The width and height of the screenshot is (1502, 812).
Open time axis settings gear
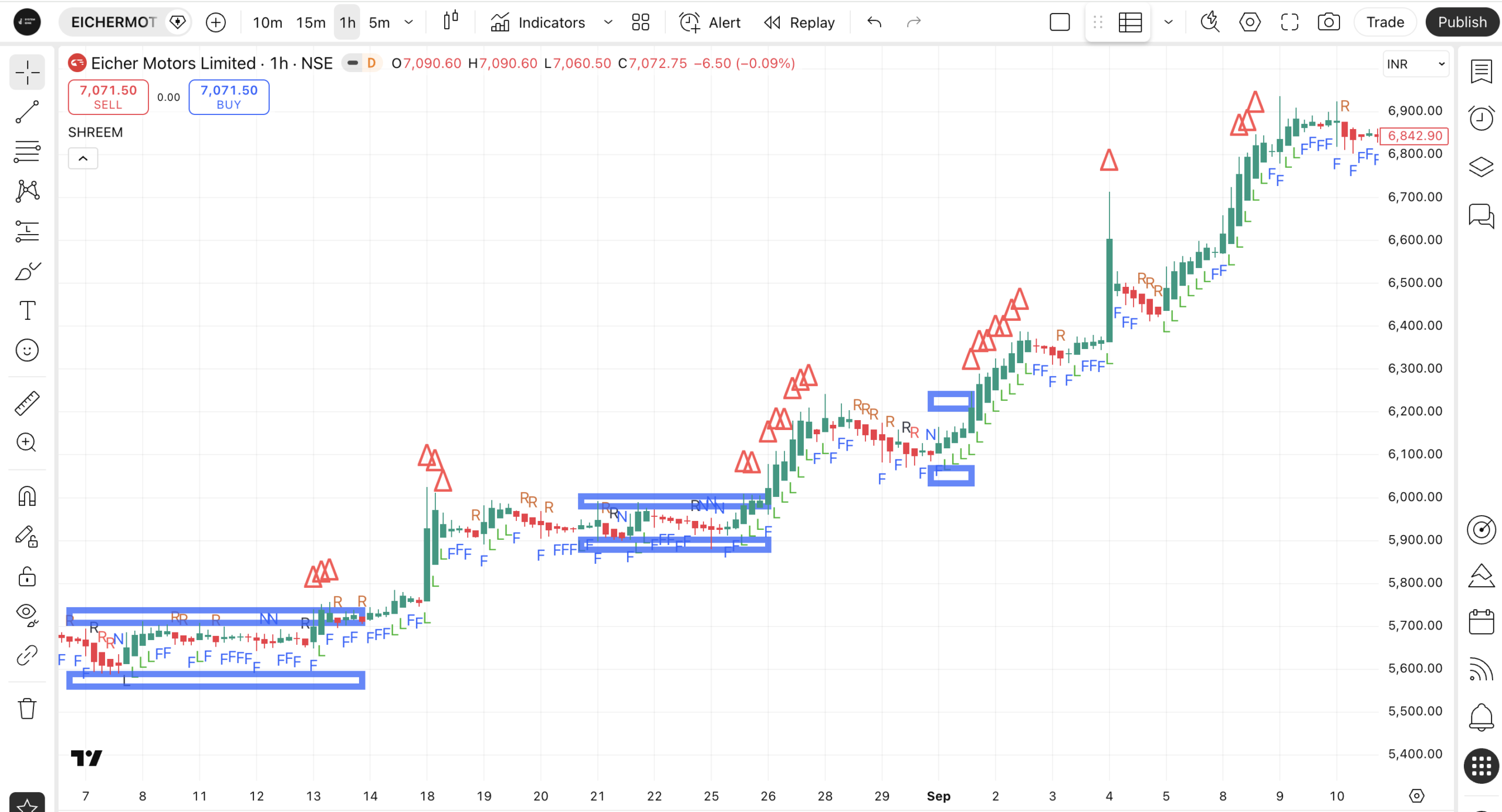coord(1416,796)
